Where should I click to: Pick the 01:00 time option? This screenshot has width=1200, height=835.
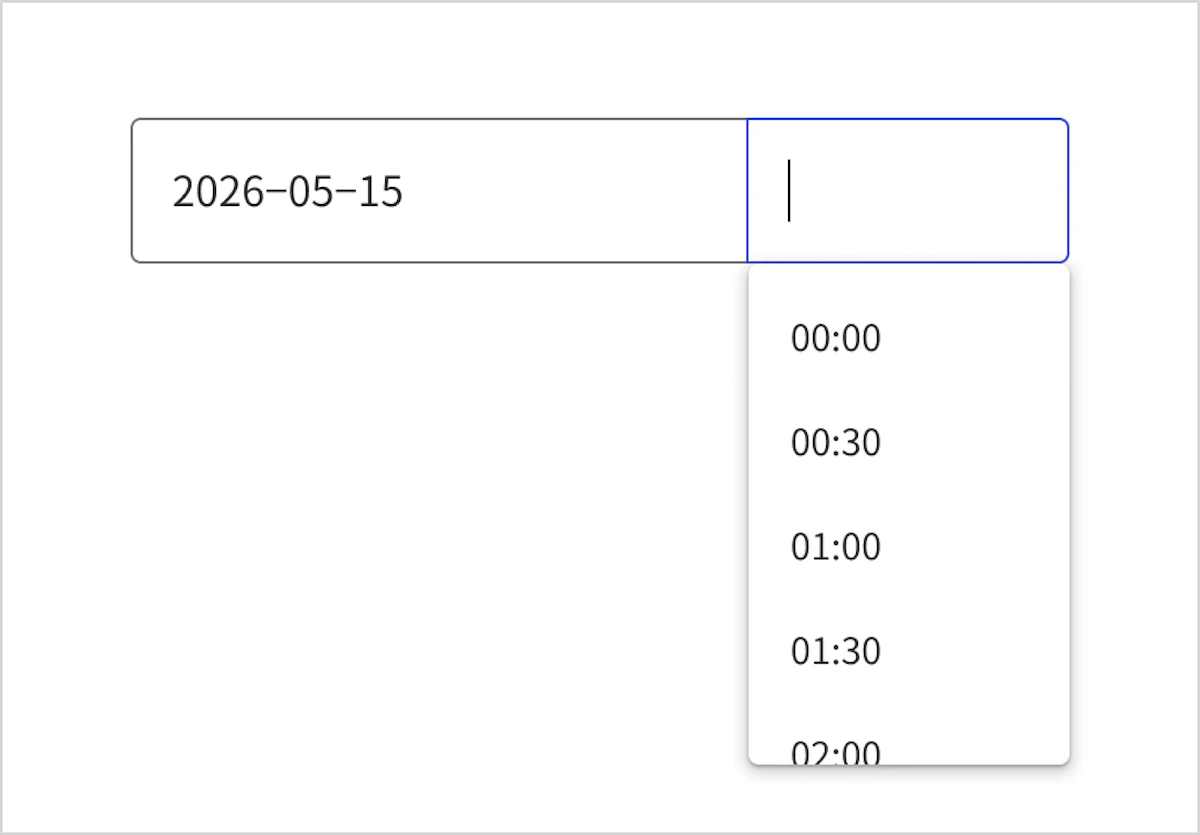908,546
